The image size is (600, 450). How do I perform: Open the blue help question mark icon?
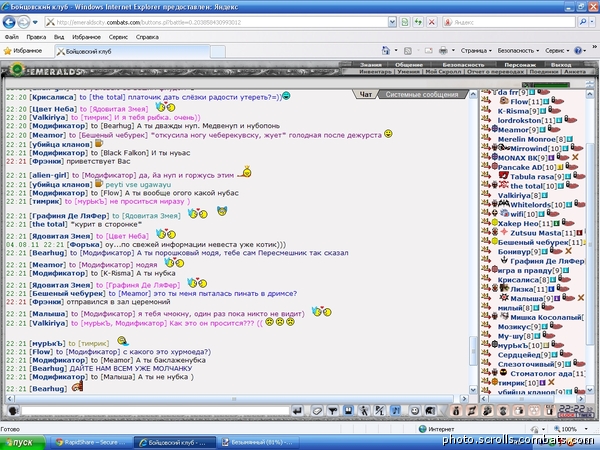tap(578, 51)
